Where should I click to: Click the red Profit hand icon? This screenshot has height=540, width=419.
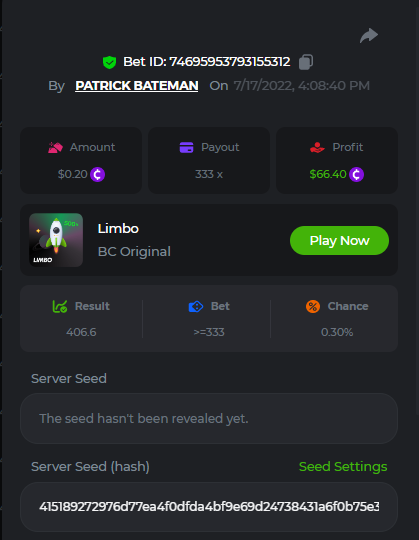[317, 147]
